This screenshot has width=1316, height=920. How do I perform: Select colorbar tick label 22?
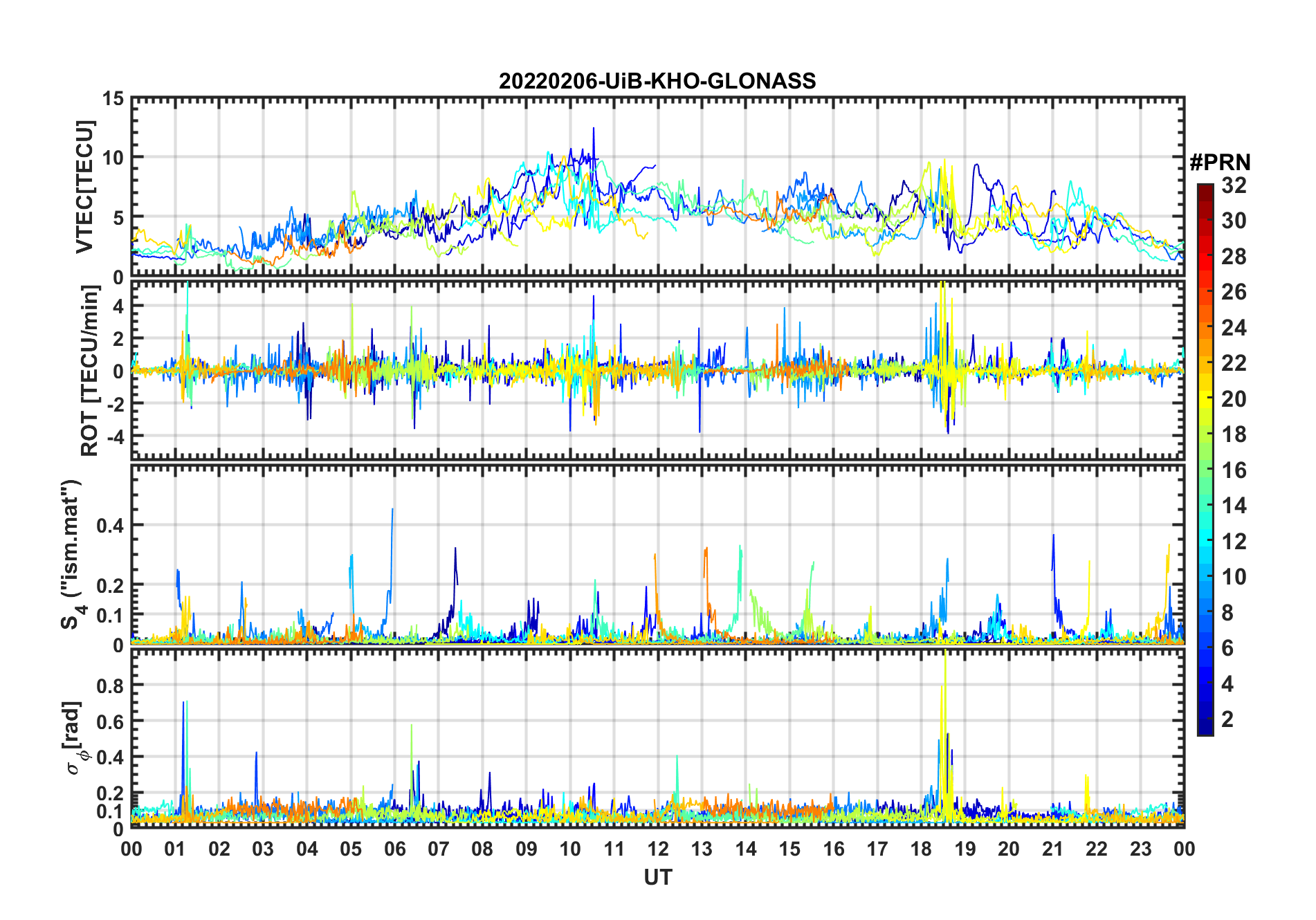point(1234,363)
